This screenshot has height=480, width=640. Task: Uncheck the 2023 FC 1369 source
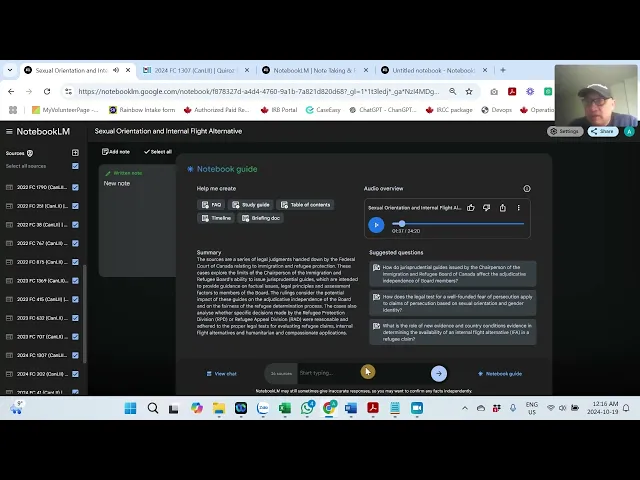point(75,281)
